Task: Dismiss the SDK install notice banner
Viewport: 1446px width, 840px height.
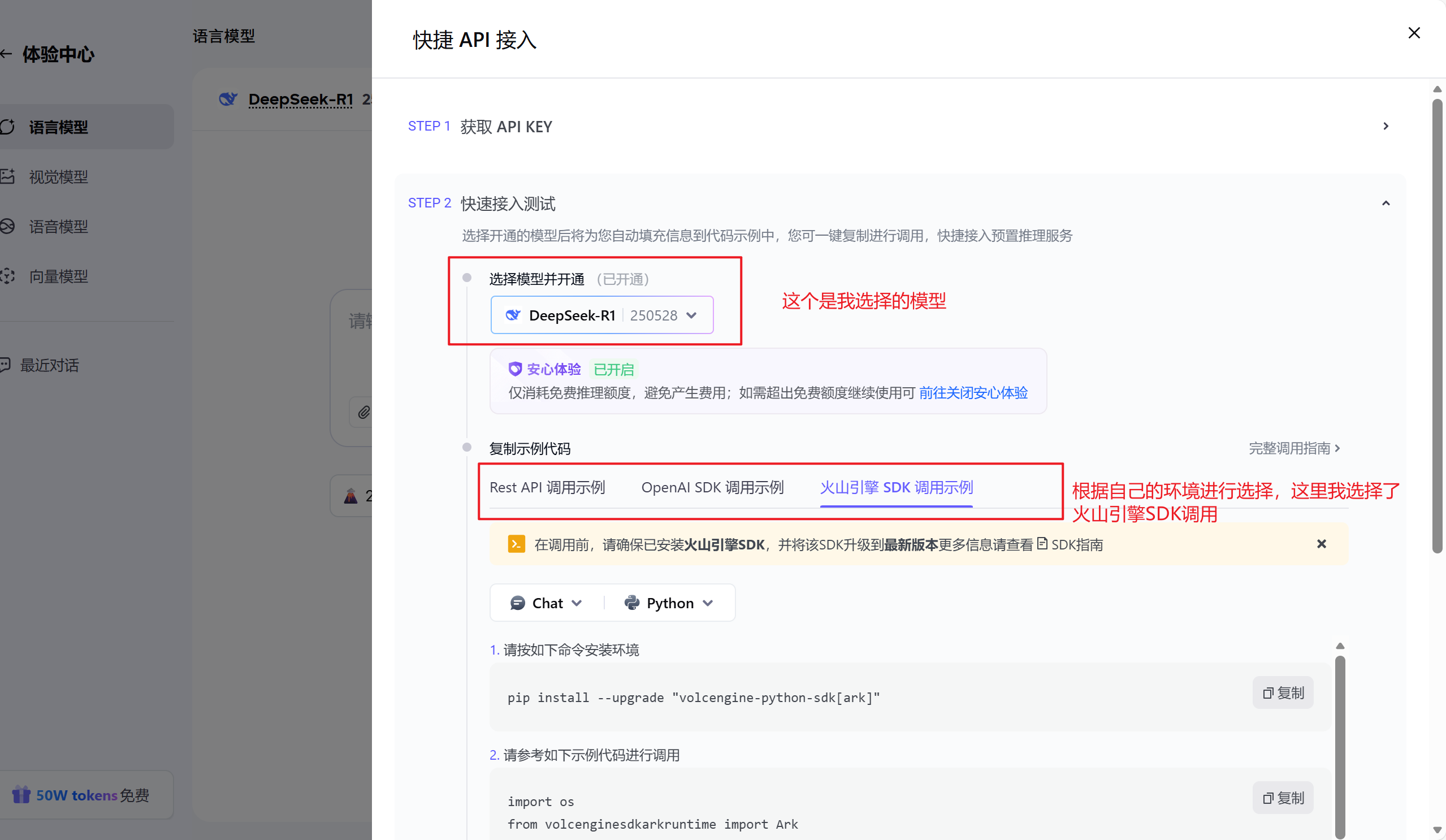Action: click(x=1322, y=544)
